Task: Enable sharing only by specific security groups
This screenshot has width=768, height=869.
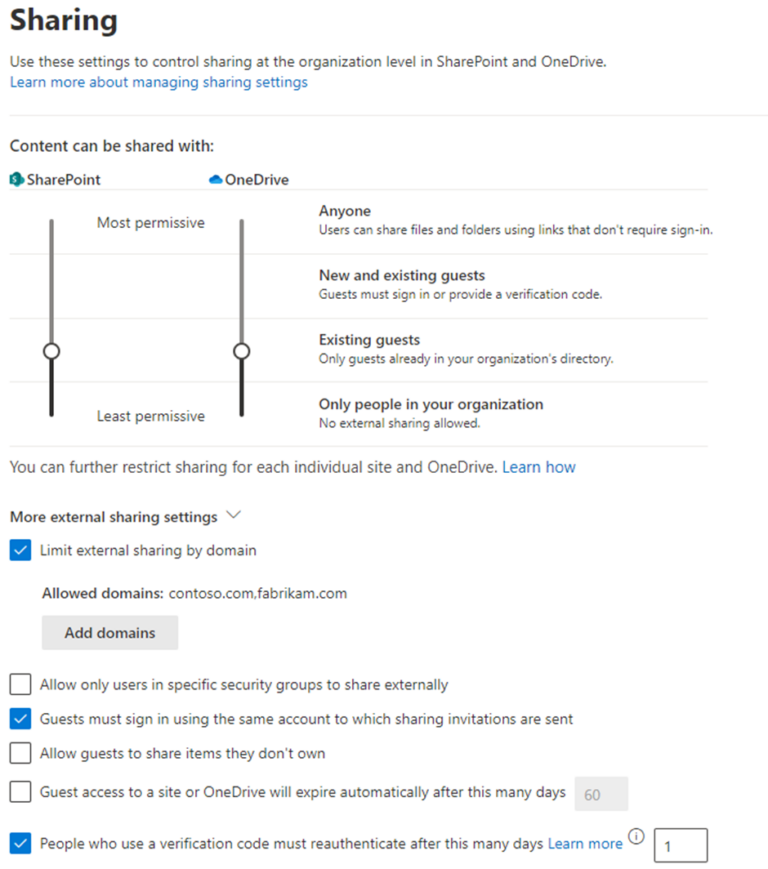Action: (20, 685)
